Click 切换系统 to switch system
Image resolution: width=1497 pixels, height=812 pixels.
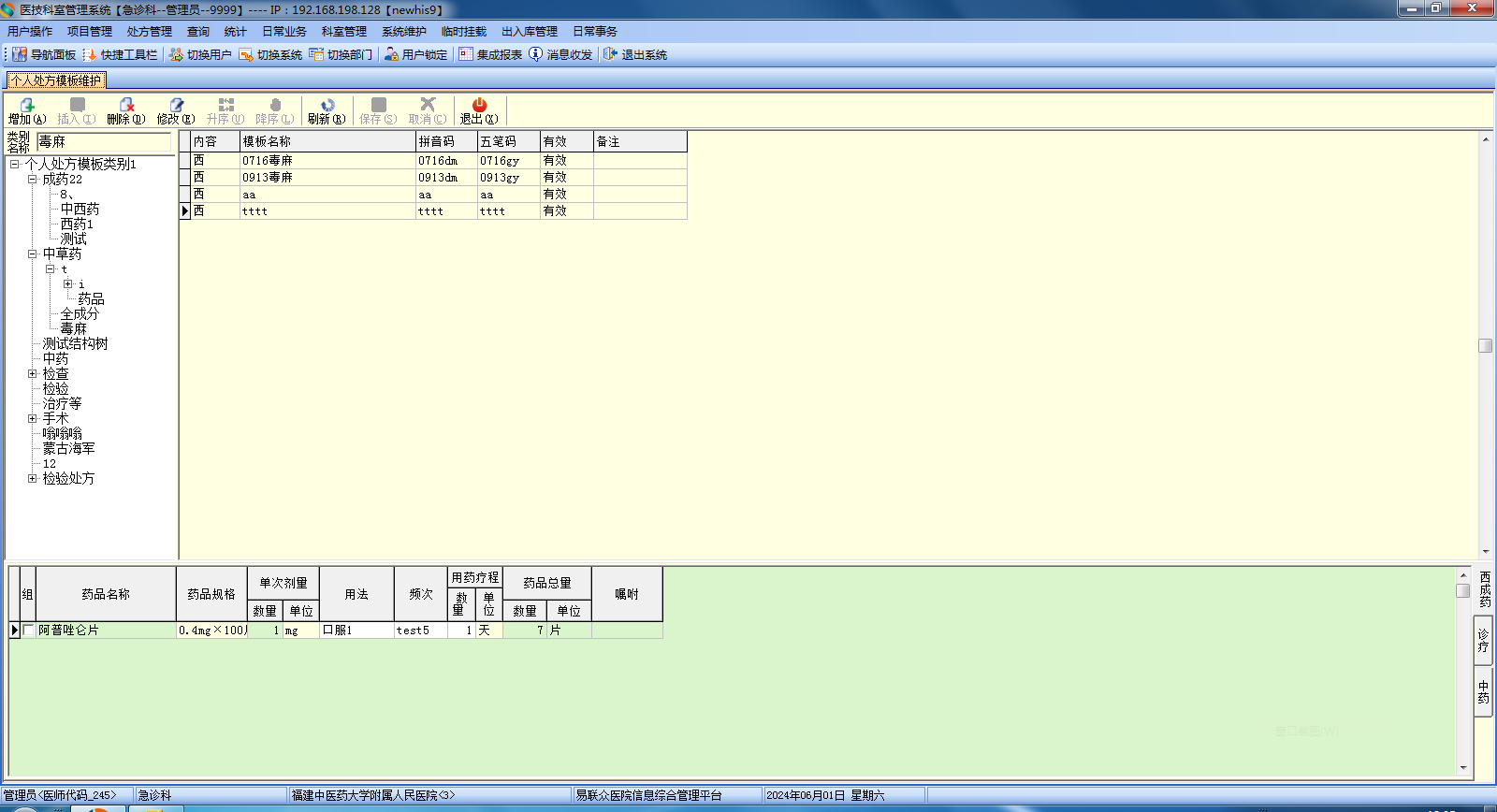coord(270,54)
